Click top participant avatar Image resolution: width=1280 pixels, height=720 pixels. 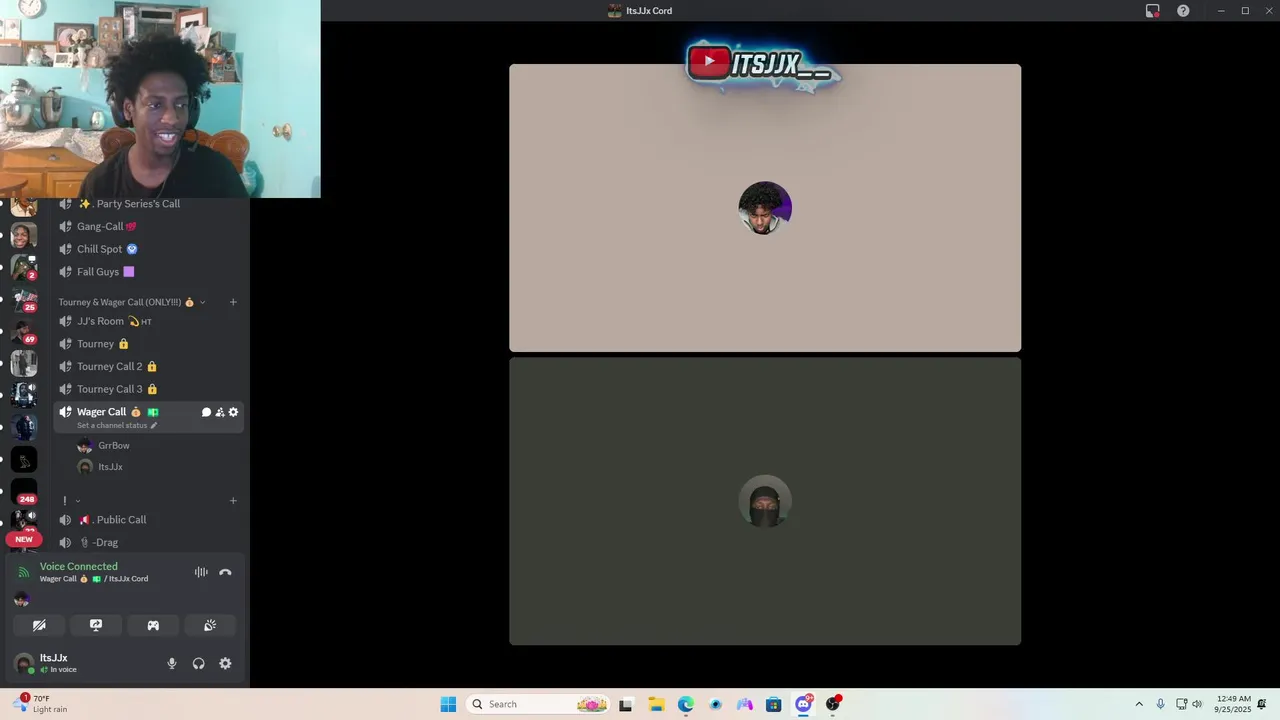pyautogui.click(x=765, y=208)
